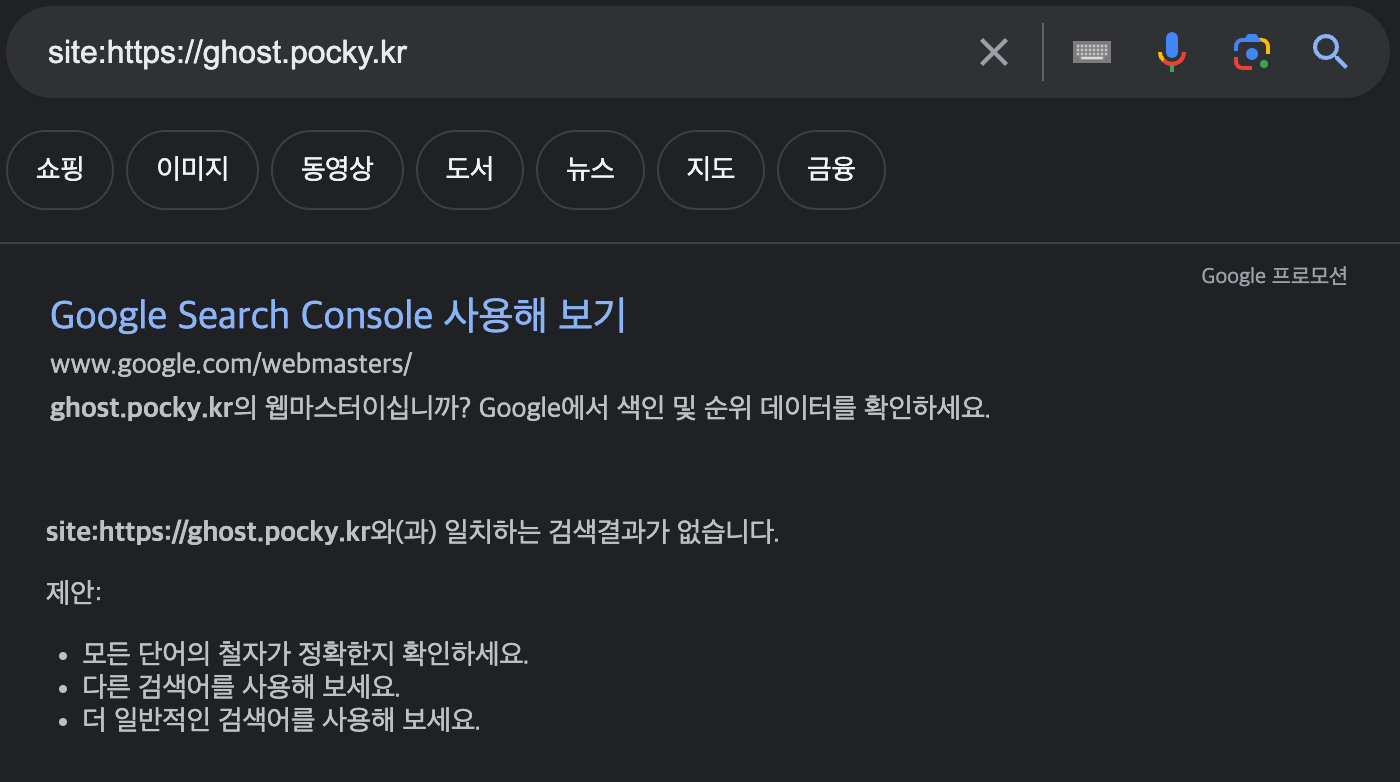Open the Google Search Console 사용해 보기 link
The image size is (1400, 782).
338,316
